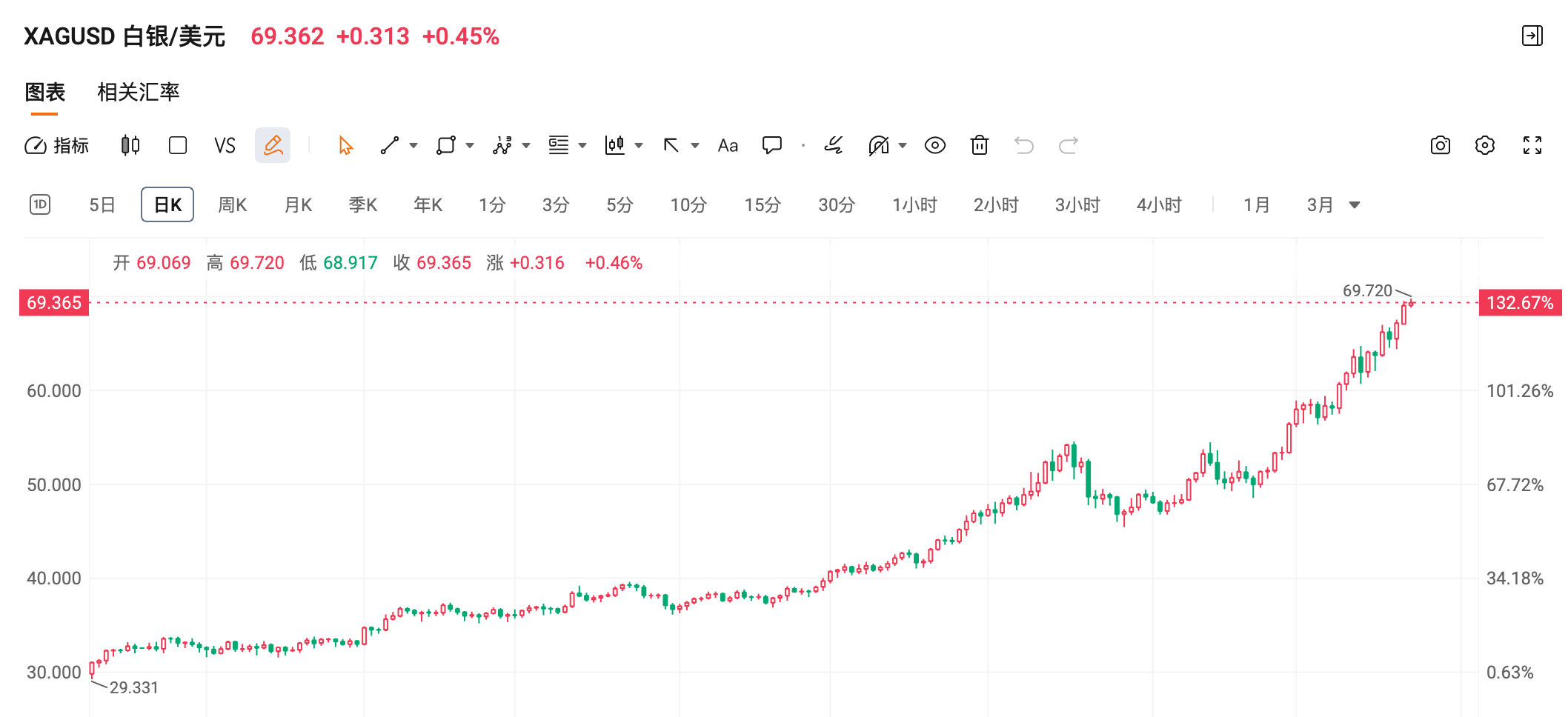Image resolution: width=1568 pixels, height=717 pixels.
Task: Delete drawings with the trash icon
Action: tap(980, 145)
